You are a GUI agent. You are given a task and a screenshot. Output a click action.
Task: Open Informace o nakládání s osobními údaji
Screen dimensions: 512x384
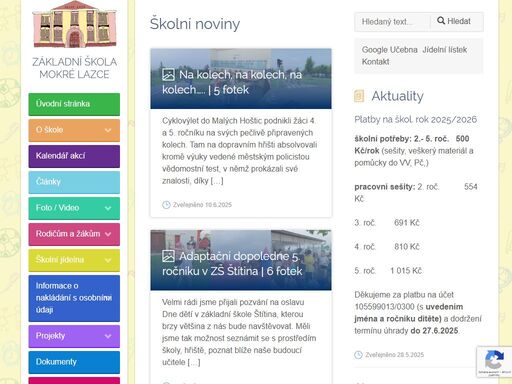pos(74,298)
